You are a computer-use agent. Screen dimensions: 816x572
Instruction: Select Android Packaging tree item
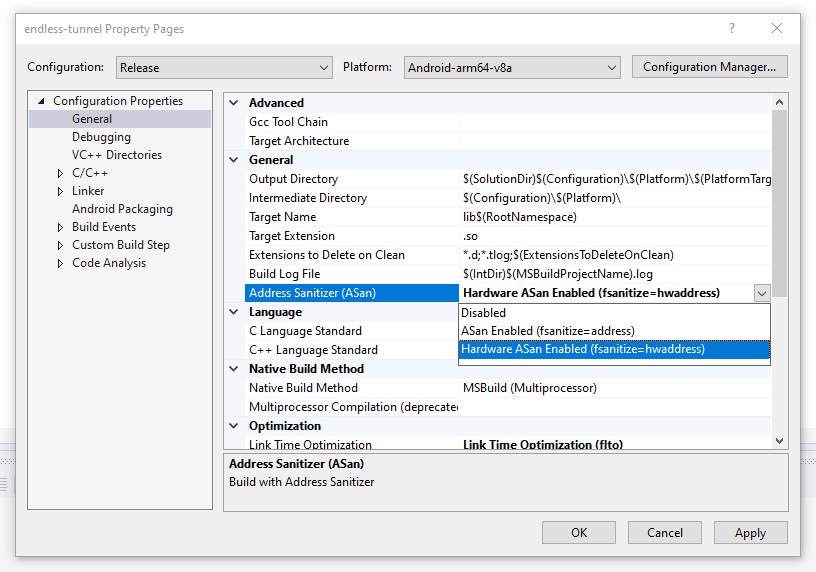pyautogui.click(x=122, y=209)
